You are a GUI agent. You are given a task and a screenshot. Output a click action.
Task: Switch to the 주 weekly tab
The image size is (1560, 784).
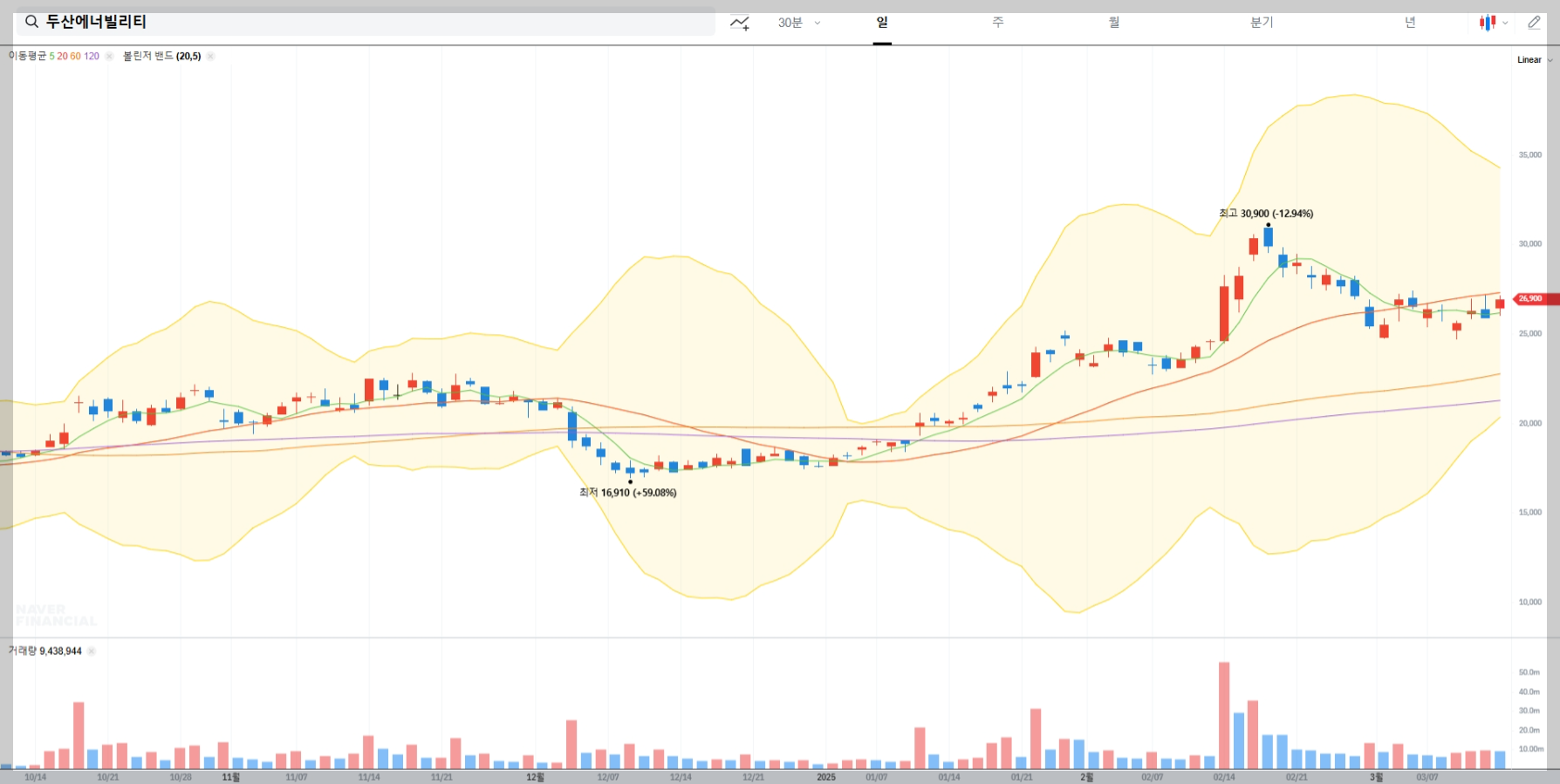pyautogui.click(x=998, y=23)
